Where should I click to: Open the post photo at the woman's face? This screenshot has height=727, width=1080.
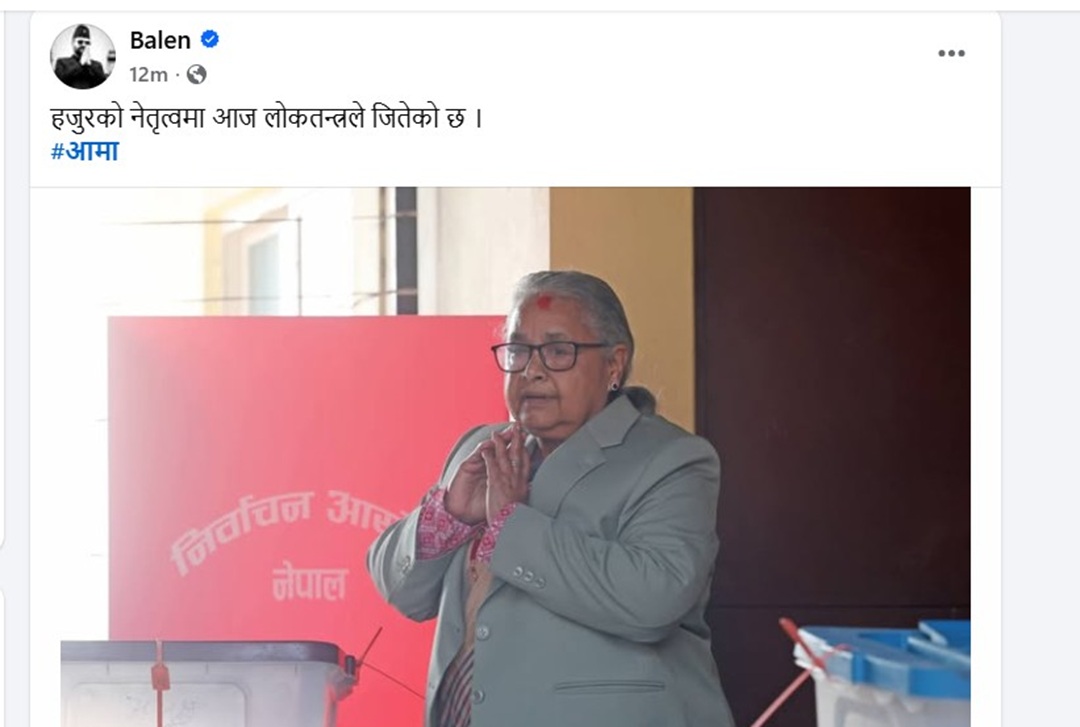(559, 369)
